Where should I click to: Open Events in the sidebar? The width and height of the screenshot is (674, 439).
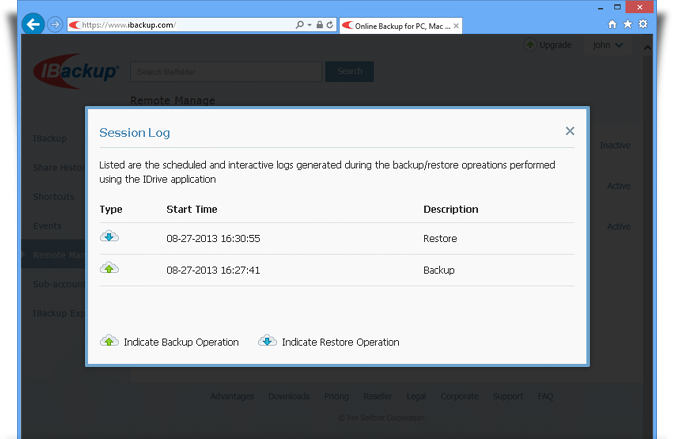(x=47, y=226)
